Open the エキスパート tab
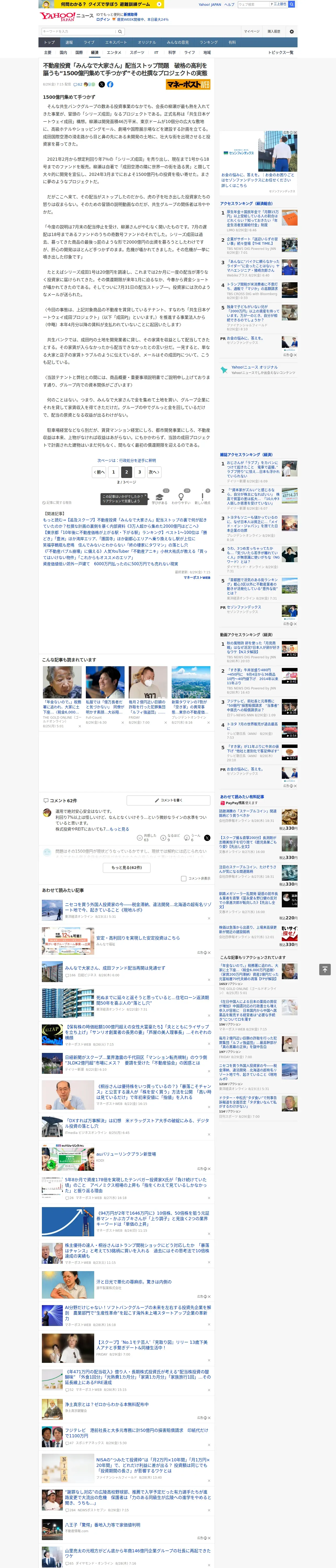Screen dimensions: 336x1568 click(116, 43)
